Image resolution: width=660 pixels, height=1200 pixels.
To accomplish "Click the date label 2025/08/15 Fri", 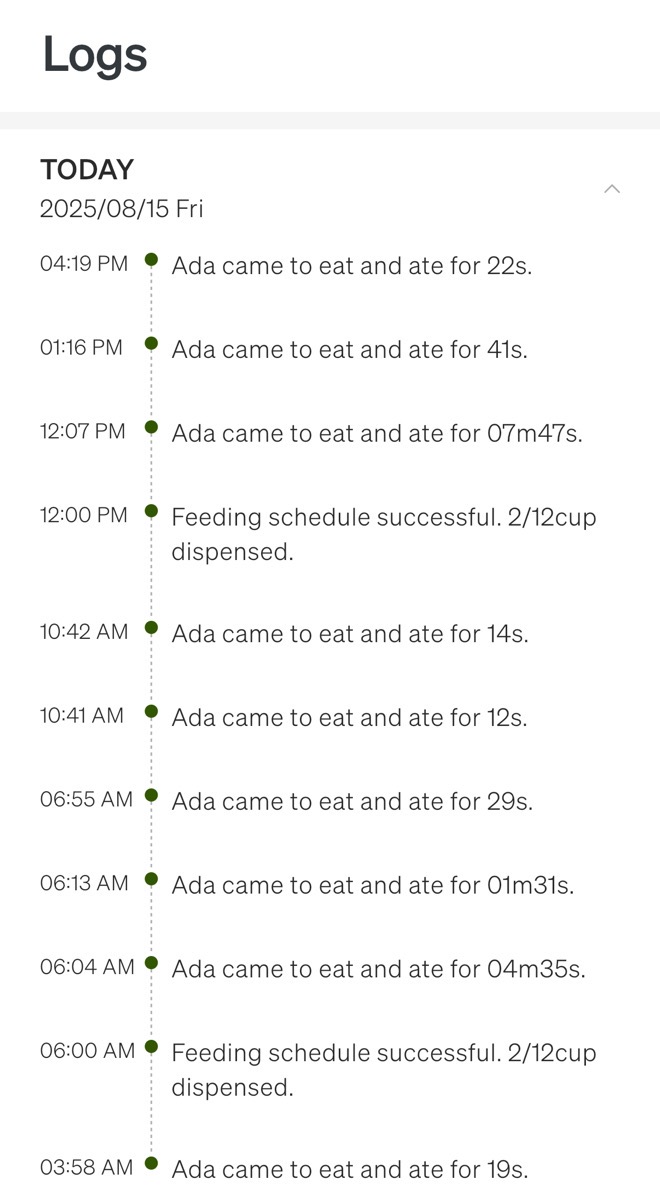I will (121, 209).
